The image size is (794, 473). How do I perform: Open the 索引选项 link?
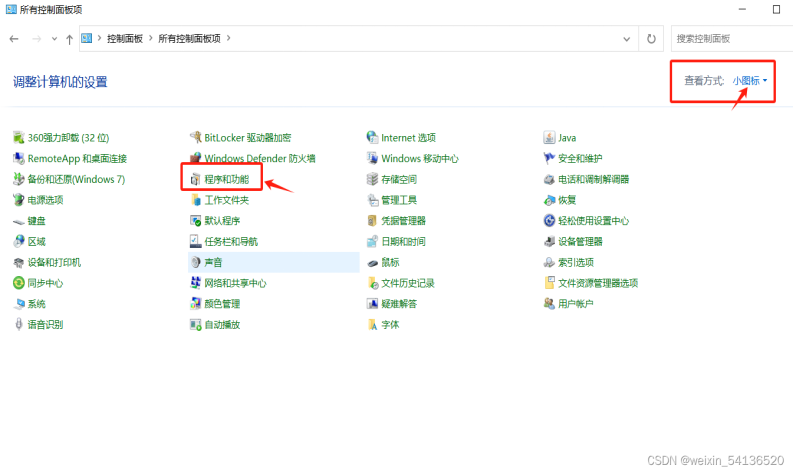click(x=576, y=262)
